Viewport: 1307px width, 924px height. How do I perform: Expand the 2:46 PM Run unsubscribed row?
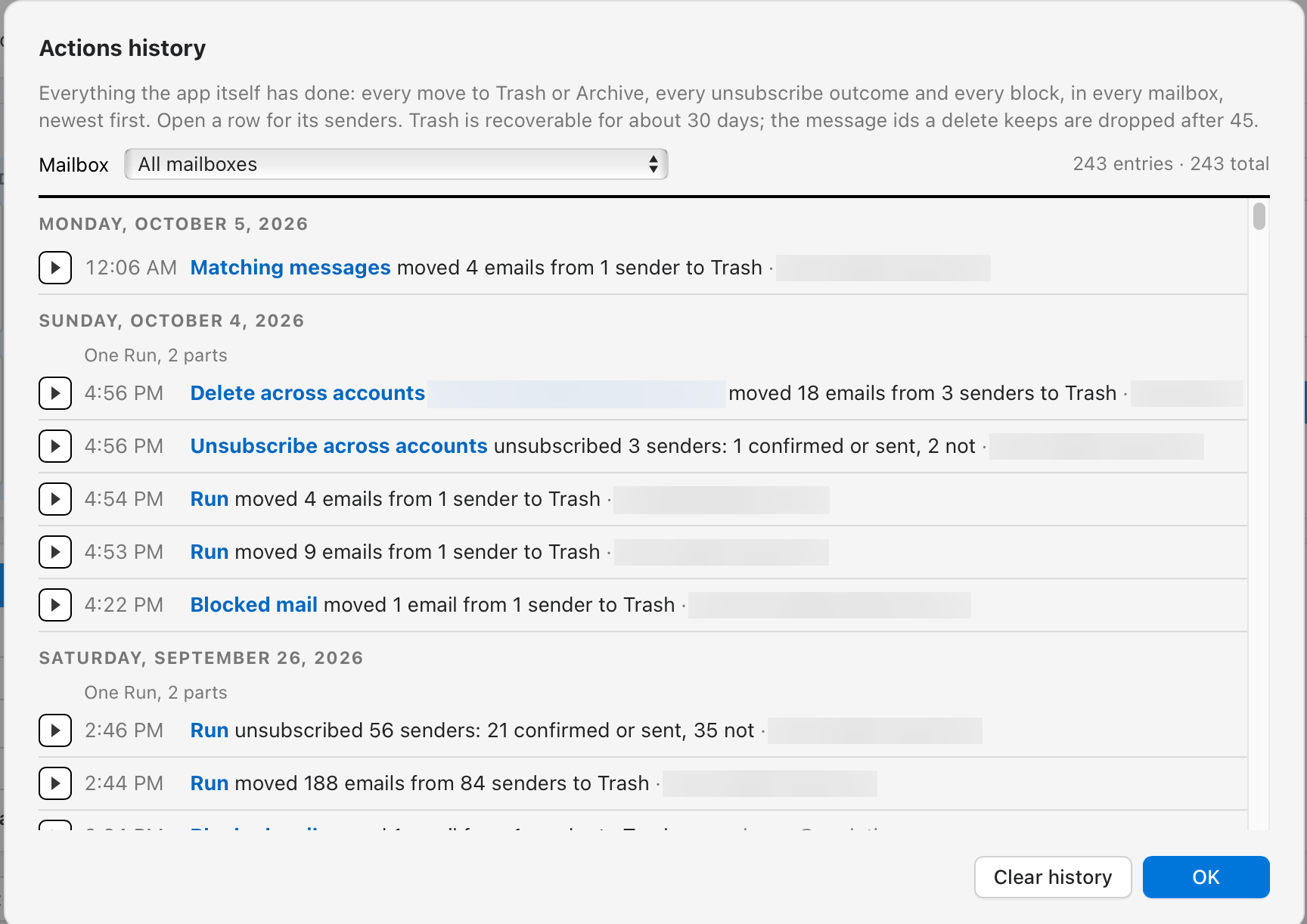pyautogui.click(x=55, y=730)
